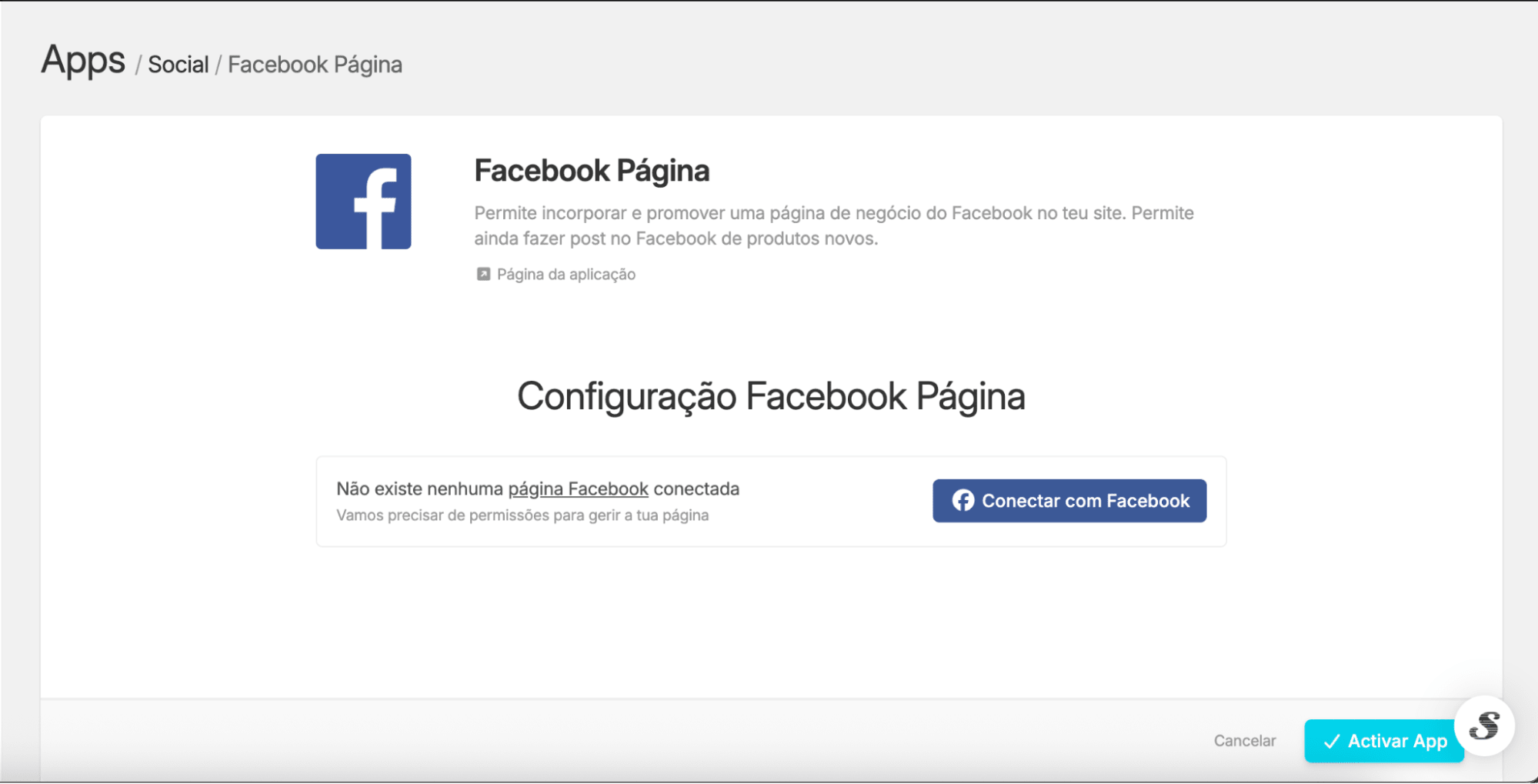
Task: Click the bold Facebook Página title
Action: [592, 171]
